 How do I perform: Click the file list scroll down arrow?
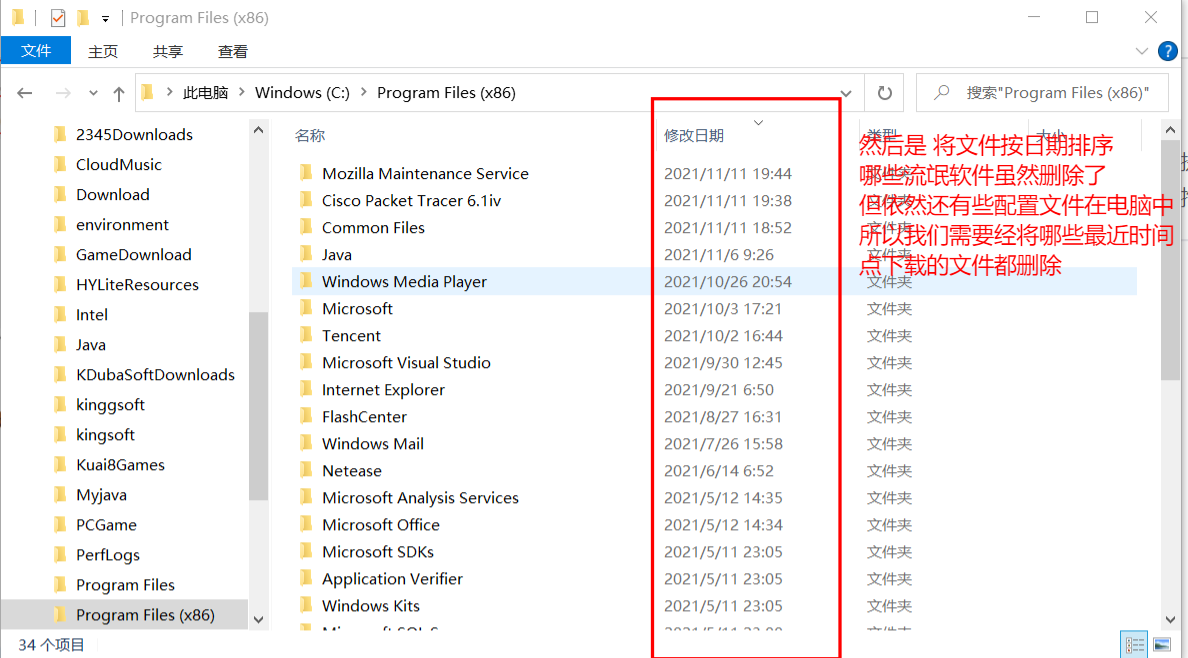coord(1170,619)
